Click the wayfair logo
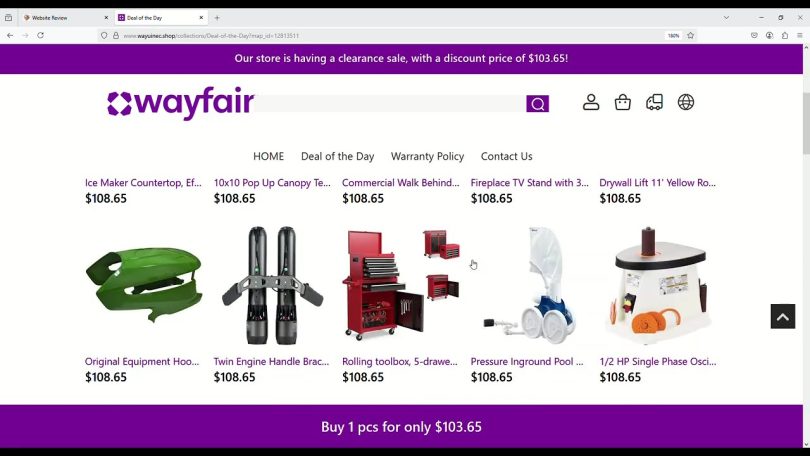Screen dimensions: 810x456 pos(180,103)
